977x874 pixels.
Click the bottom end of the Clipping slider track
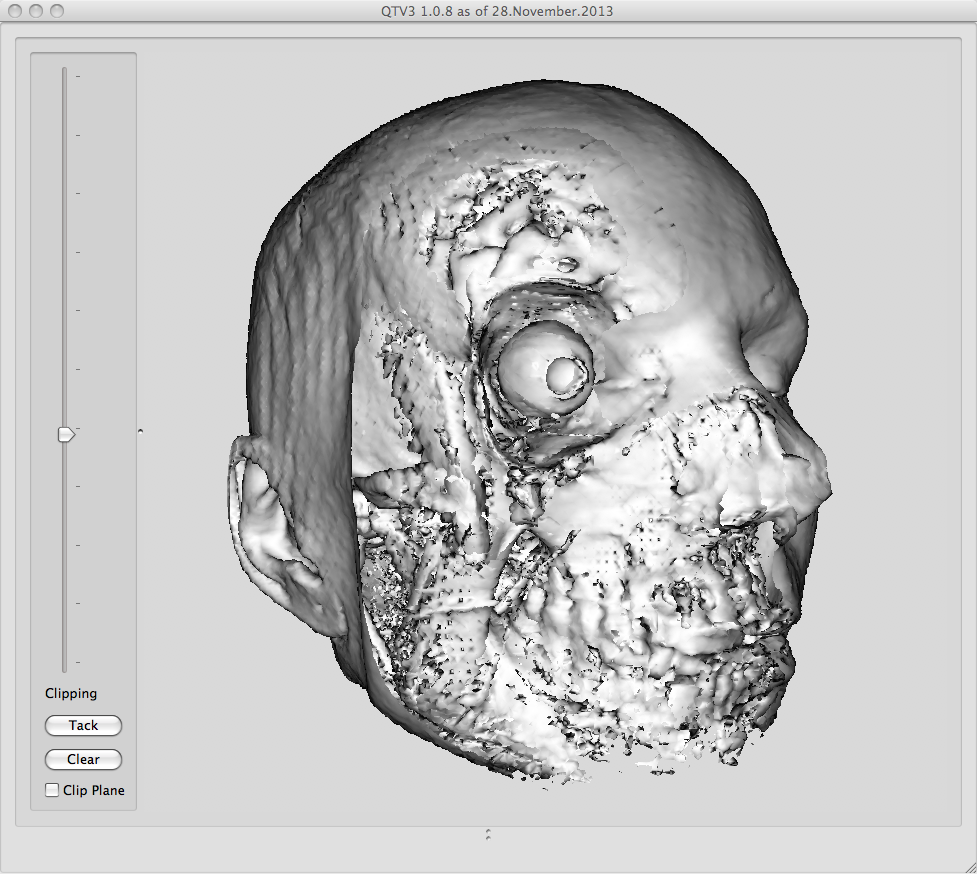(65, 667)
